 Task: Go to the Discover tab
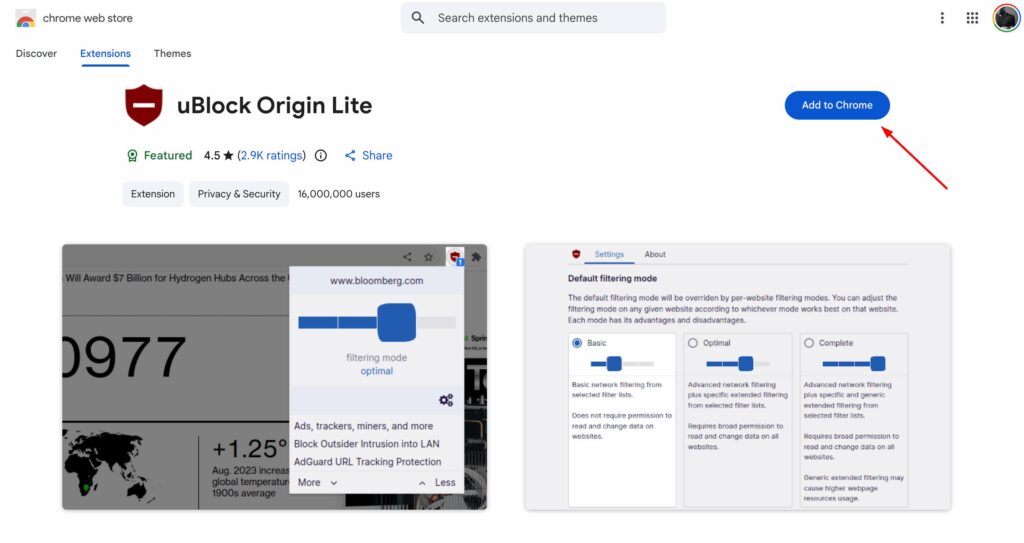tap(37, 54)
